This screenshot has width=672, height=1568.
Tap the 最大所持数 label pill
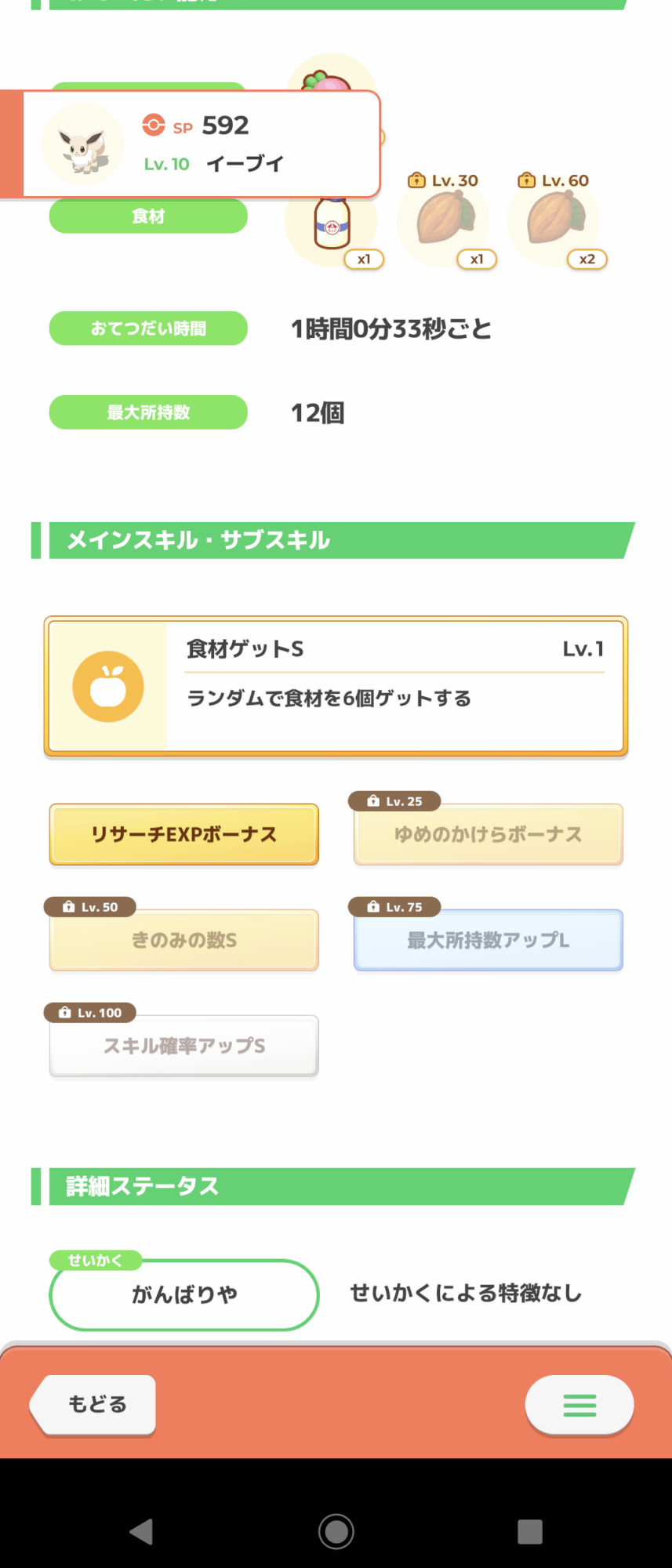[x=148, y=412]
